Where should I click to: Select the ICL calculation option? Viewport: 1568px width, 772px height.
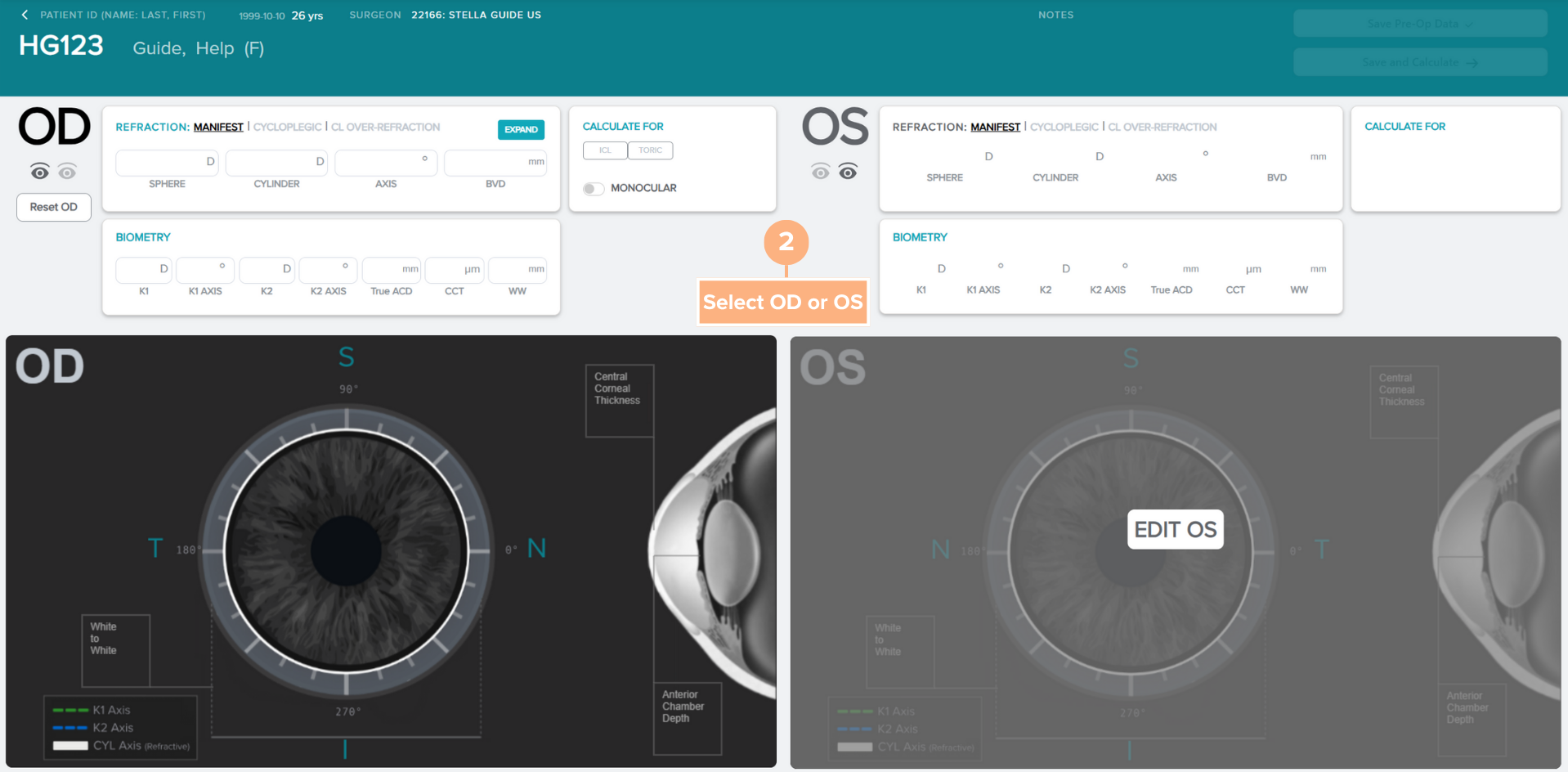(605, 150)
